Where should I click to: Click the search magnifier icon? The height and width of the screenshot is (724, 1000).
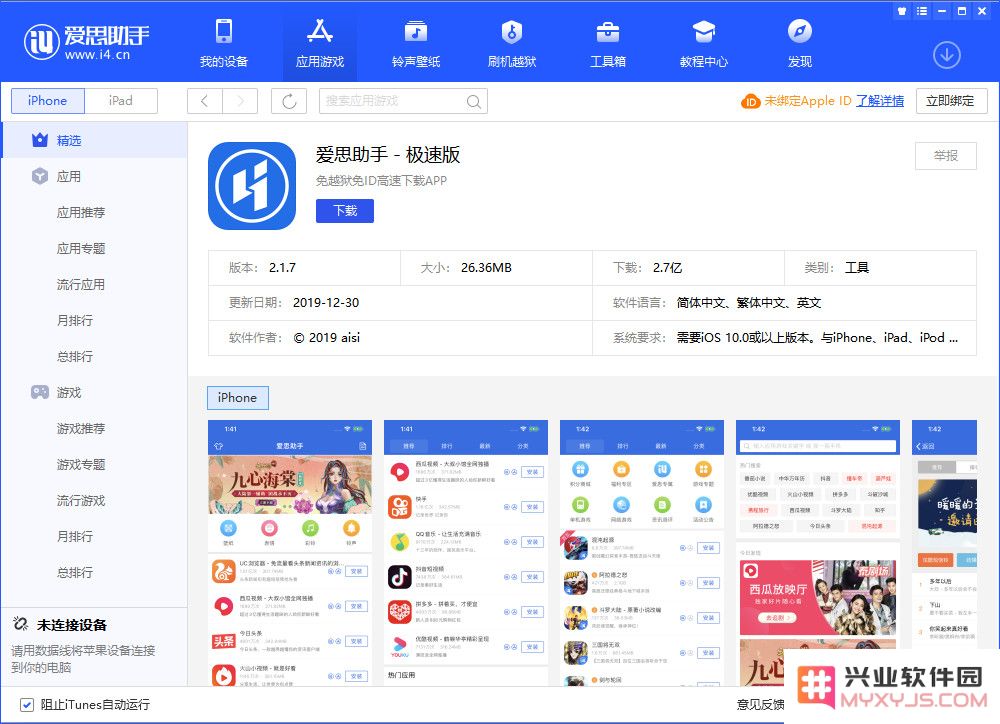473,101
